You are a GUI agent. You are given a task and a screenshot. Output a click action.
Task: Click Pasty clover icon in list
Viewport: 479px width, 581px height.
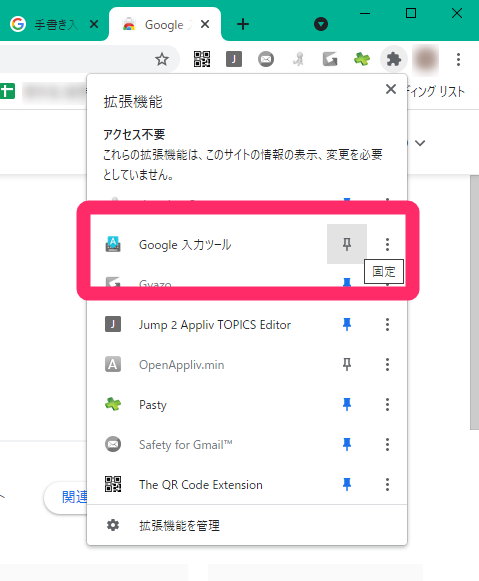coord(113,404)
